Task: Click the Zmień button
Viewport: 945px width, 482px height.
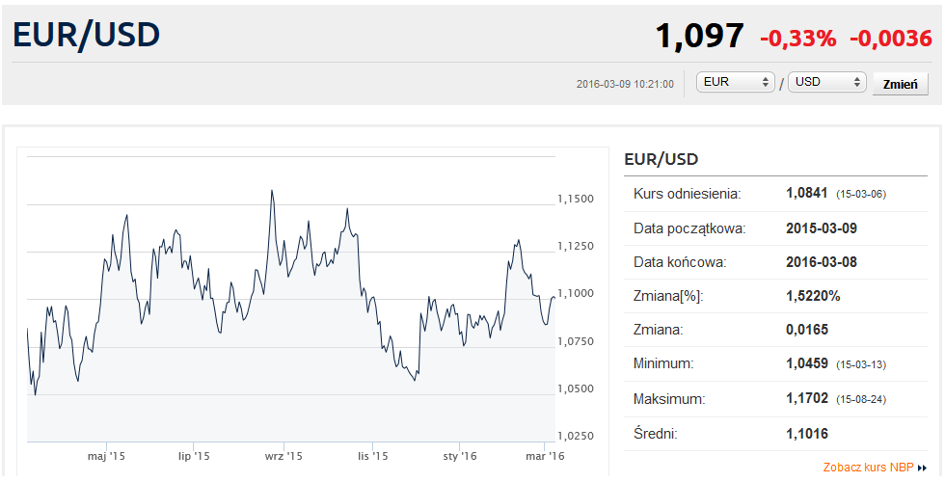Action: click(x=900, y=84)
